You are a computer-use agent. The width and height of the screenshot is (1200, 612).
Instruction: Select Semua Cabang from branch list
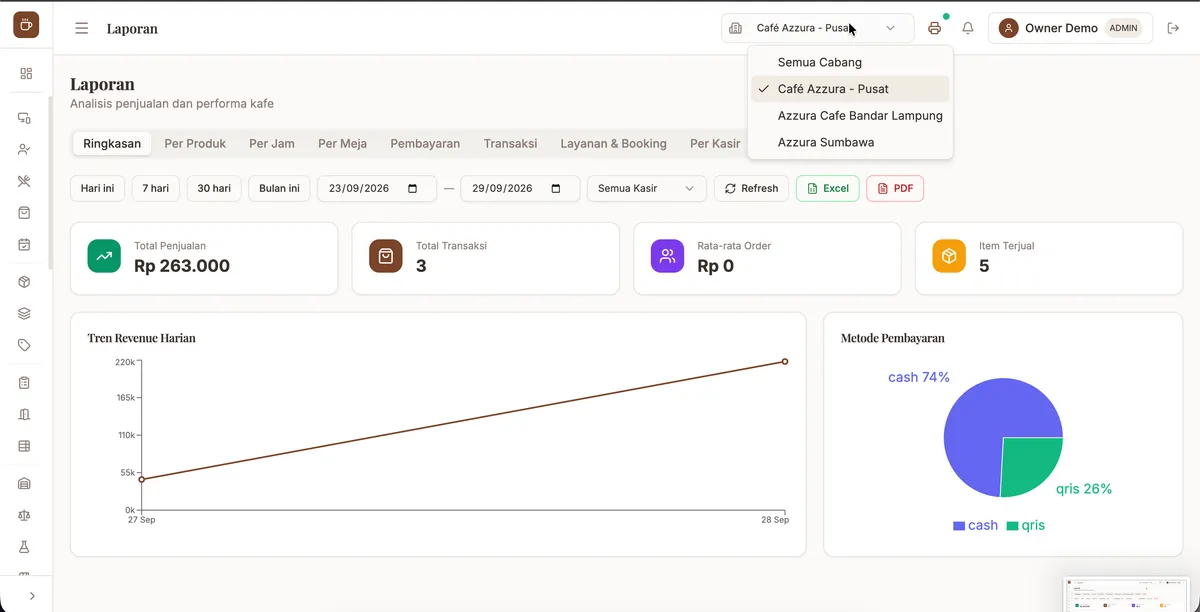pyautogui.click(x=850, y=62)
